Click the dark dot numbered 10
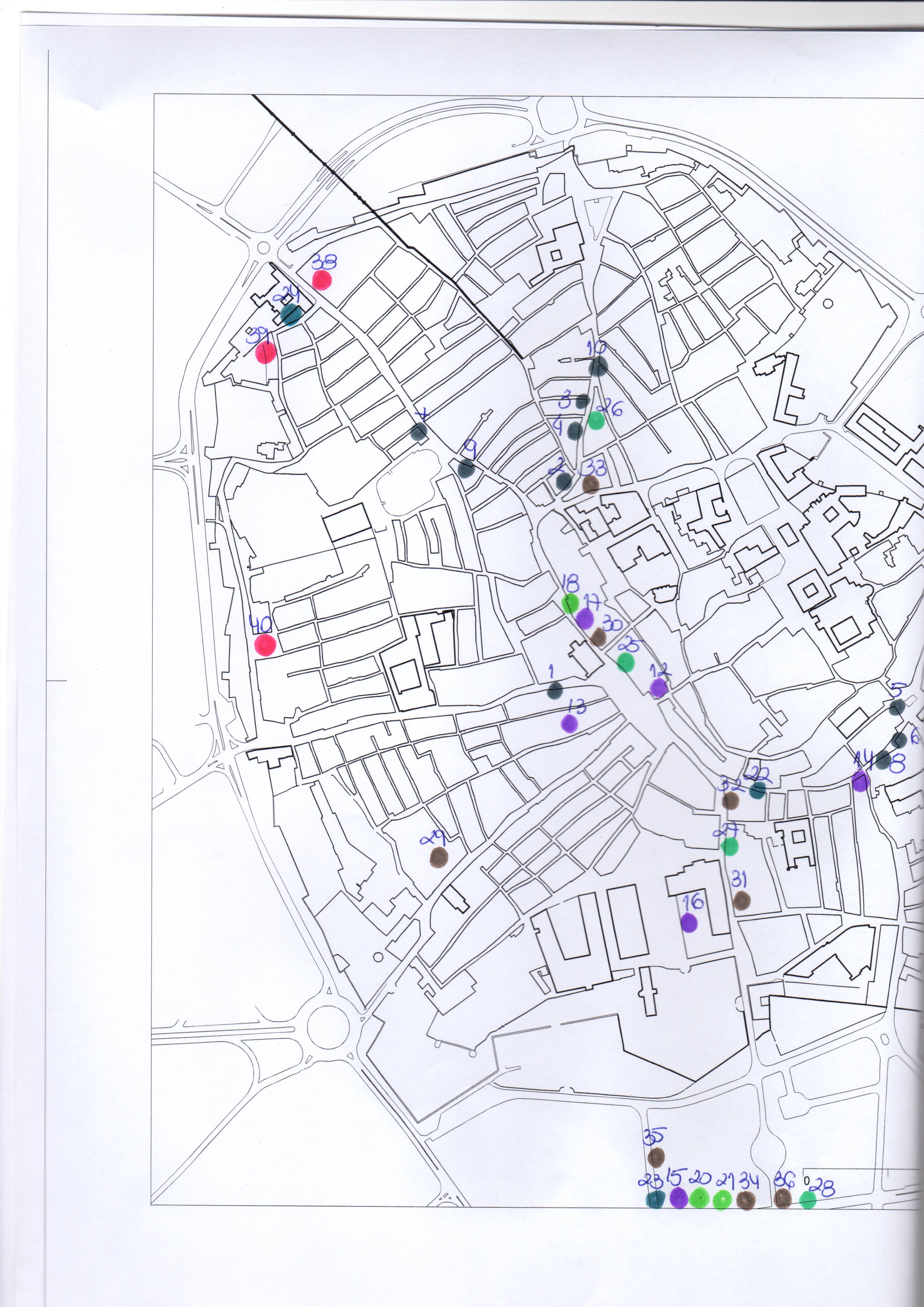Viewport: 924px width, 1307px height. pyautogui.click(x=598, y=367)
